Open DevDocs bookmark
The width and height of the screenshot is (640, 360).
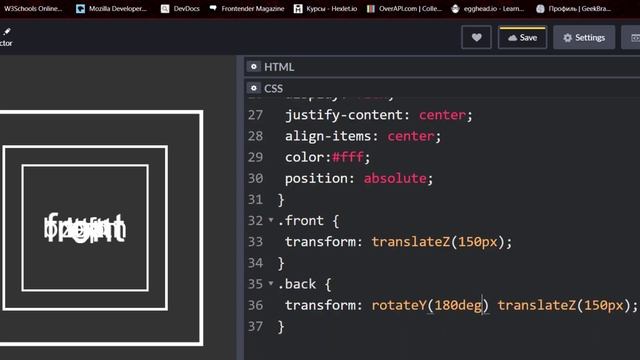180,9
